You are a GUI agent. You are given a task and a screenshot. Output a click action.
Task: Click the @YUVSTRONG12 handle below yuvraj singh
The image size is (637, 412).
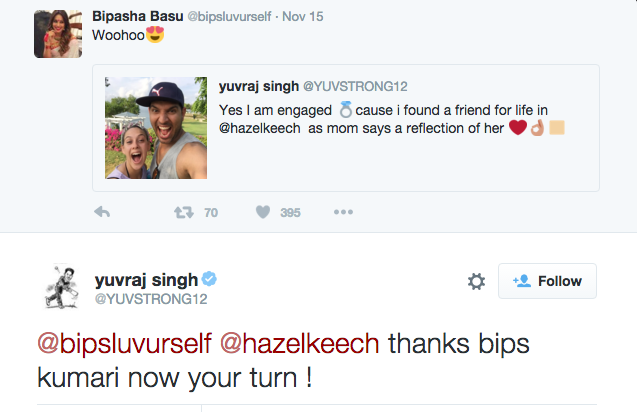[x=151, y=298]
